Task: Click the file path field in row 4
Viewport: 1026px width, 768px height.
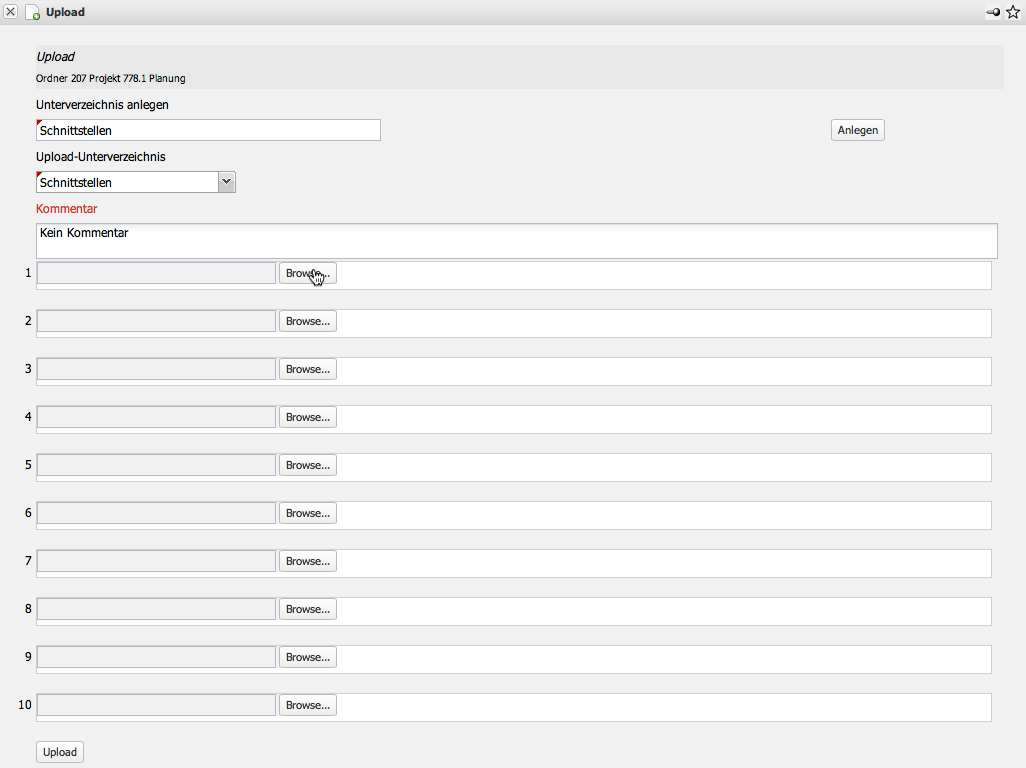Action: pos(156,417)
